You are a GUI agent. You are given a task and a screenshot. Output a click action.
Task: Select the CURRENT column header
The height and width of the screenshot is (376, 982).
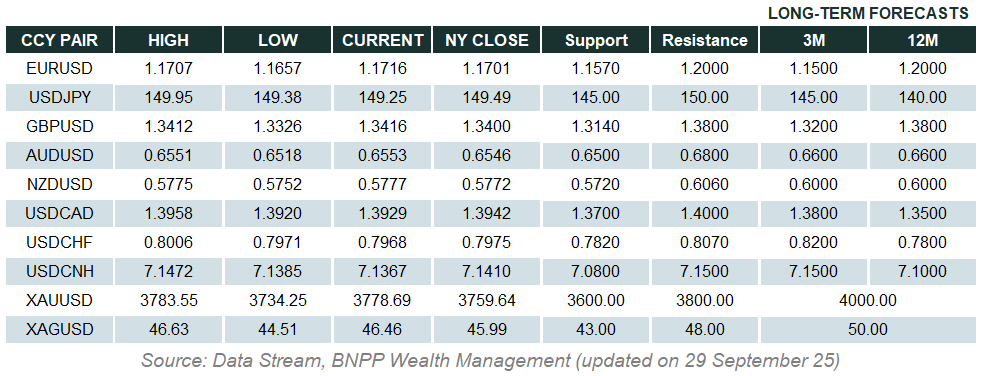click(x=382, y=40)
